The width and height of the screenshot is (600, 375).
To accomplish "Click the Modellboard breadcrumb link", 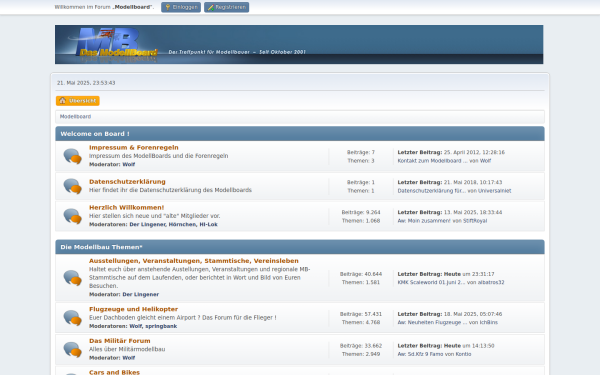I will coord(75,117).
